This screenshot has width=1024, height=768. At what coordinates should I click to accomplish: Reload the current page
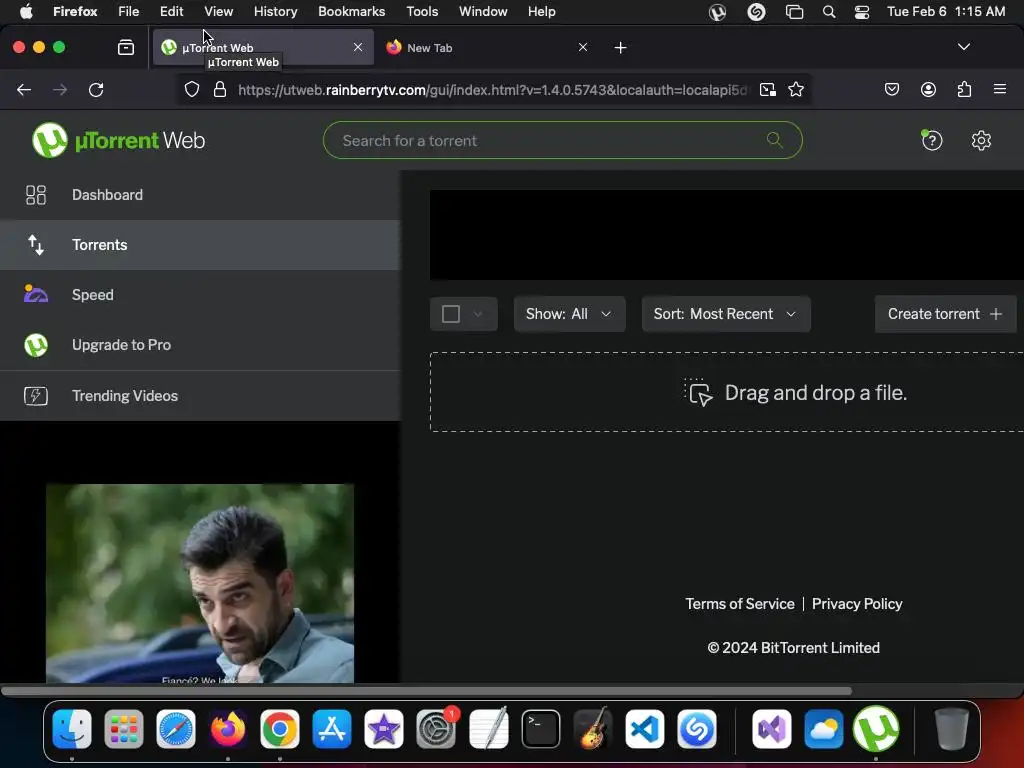point(96,89)
